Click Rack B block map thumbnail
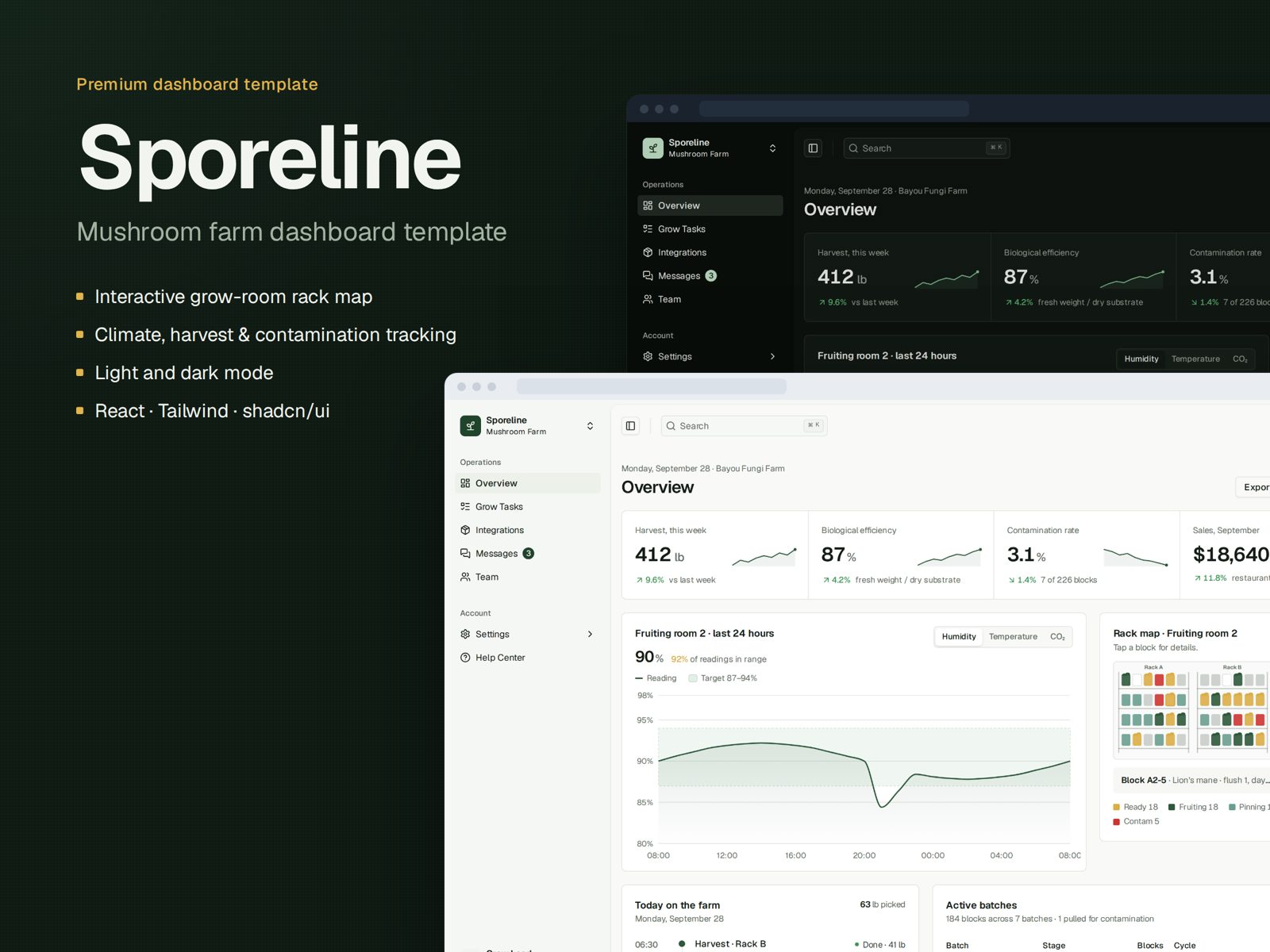The width and height of the screenshot is (1270, 952). [x=1232, y=708]
